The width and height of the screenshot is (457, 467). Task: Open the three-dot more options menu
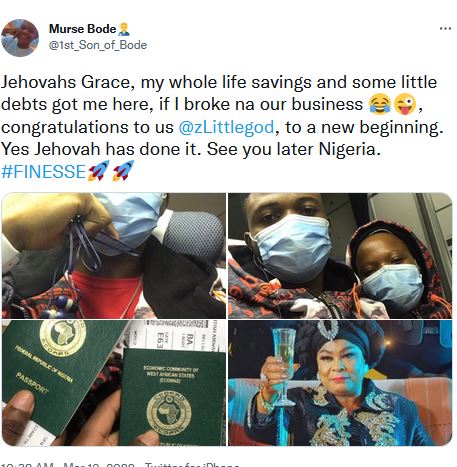[445, 29]
